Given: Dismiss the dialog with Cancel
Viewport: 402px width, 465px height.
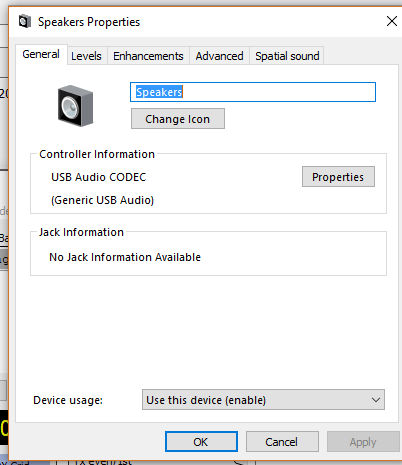Looking at the screenshot, I should click(282, 442).
